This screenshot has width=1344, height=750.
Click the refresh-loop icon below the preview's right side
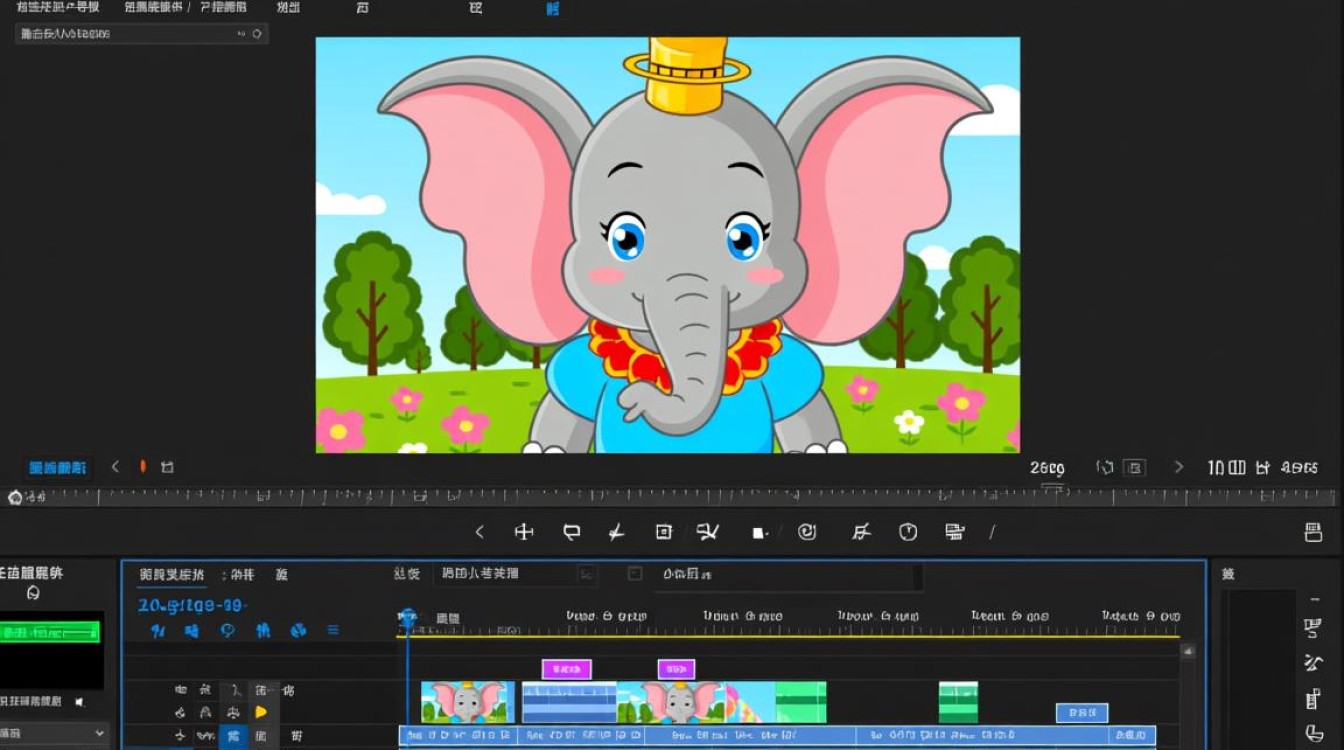click(1105, 467)
